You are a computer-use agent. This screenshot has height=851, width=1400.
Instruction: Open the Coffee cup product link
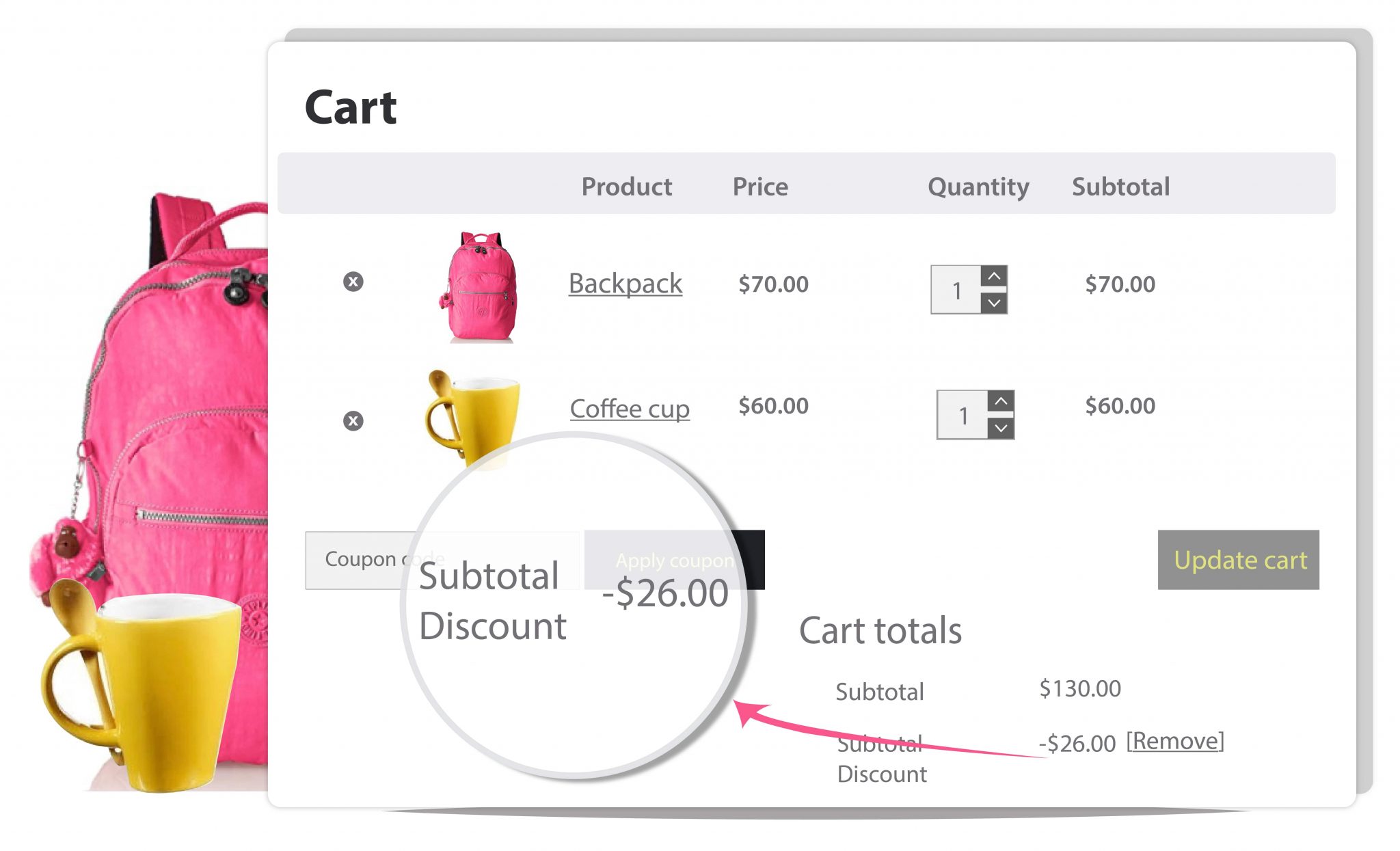630,408
